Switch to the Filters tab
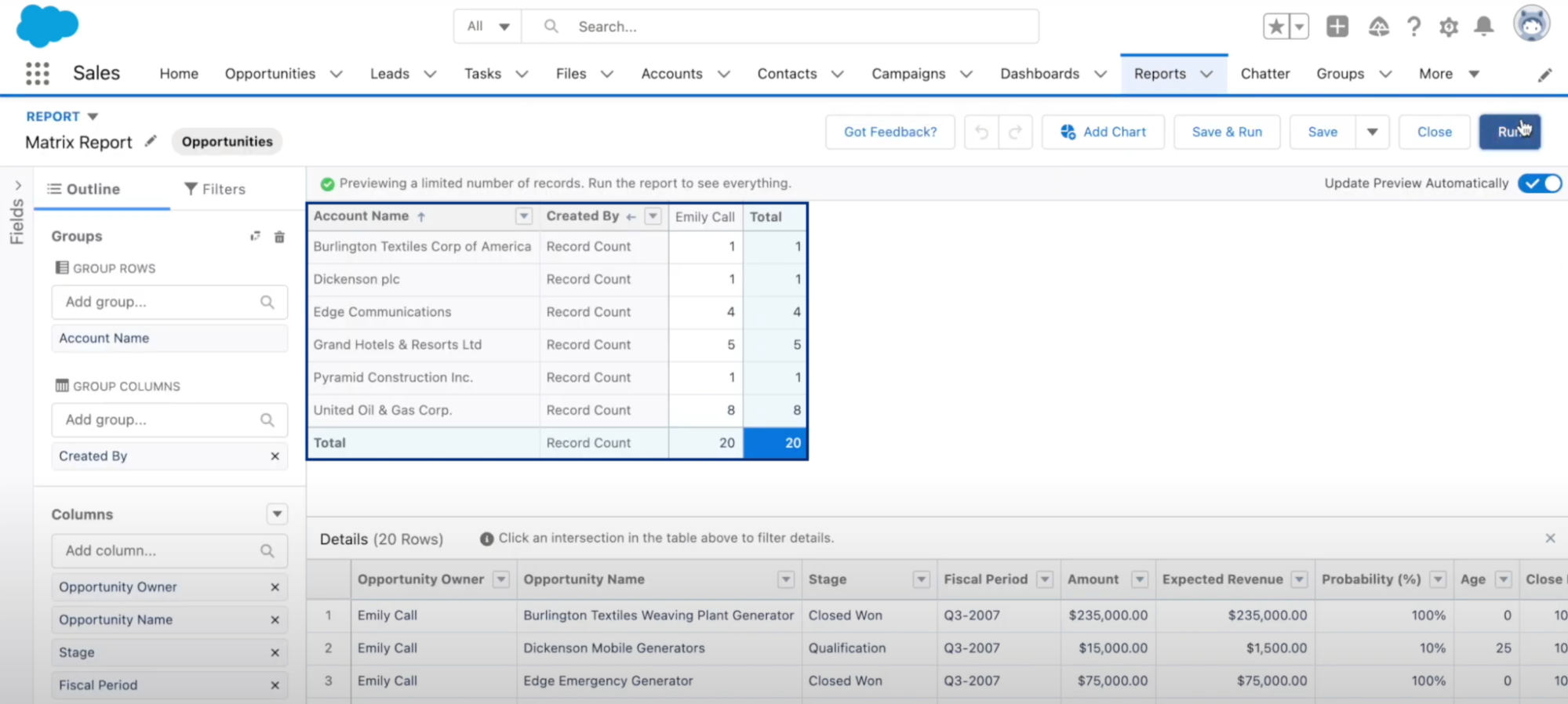The image size is (1568, 704). tap(215, 189)
